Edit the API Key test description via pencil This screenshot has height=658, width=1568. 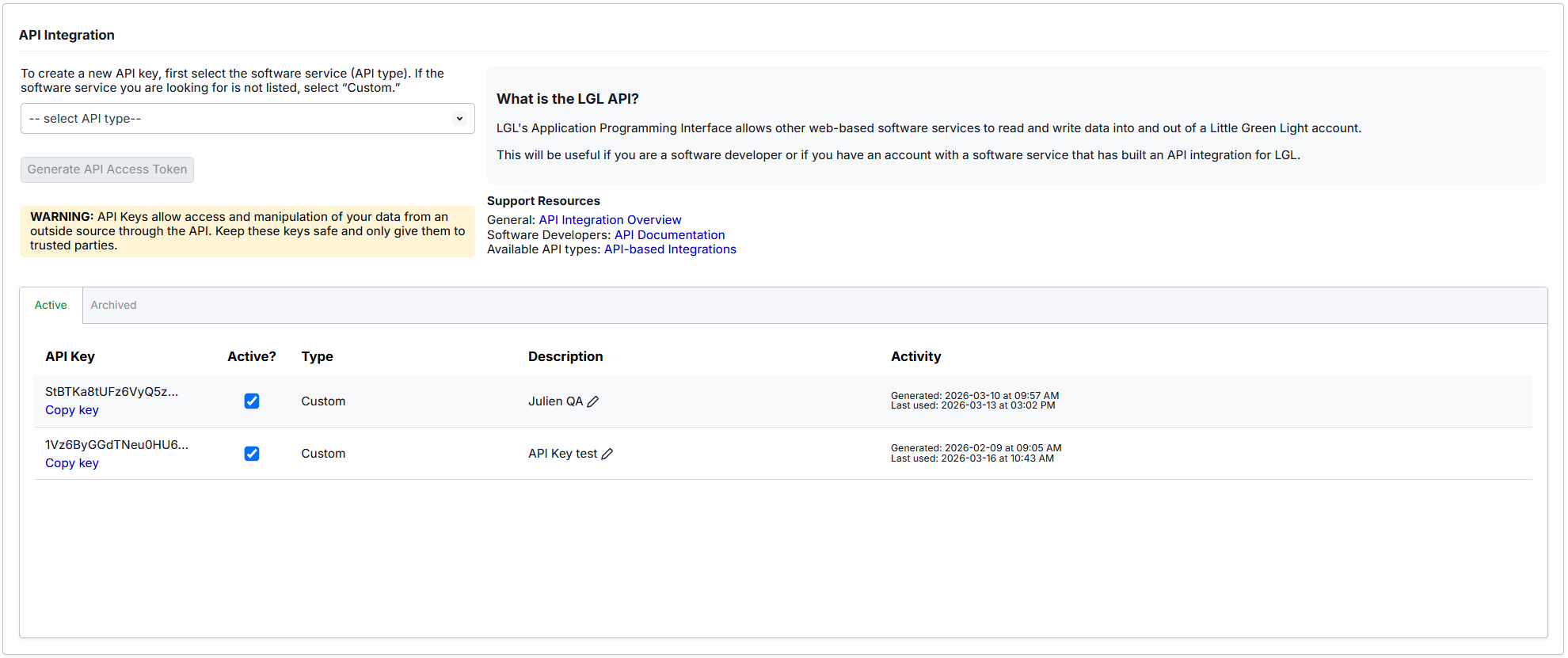pos(607,454)
